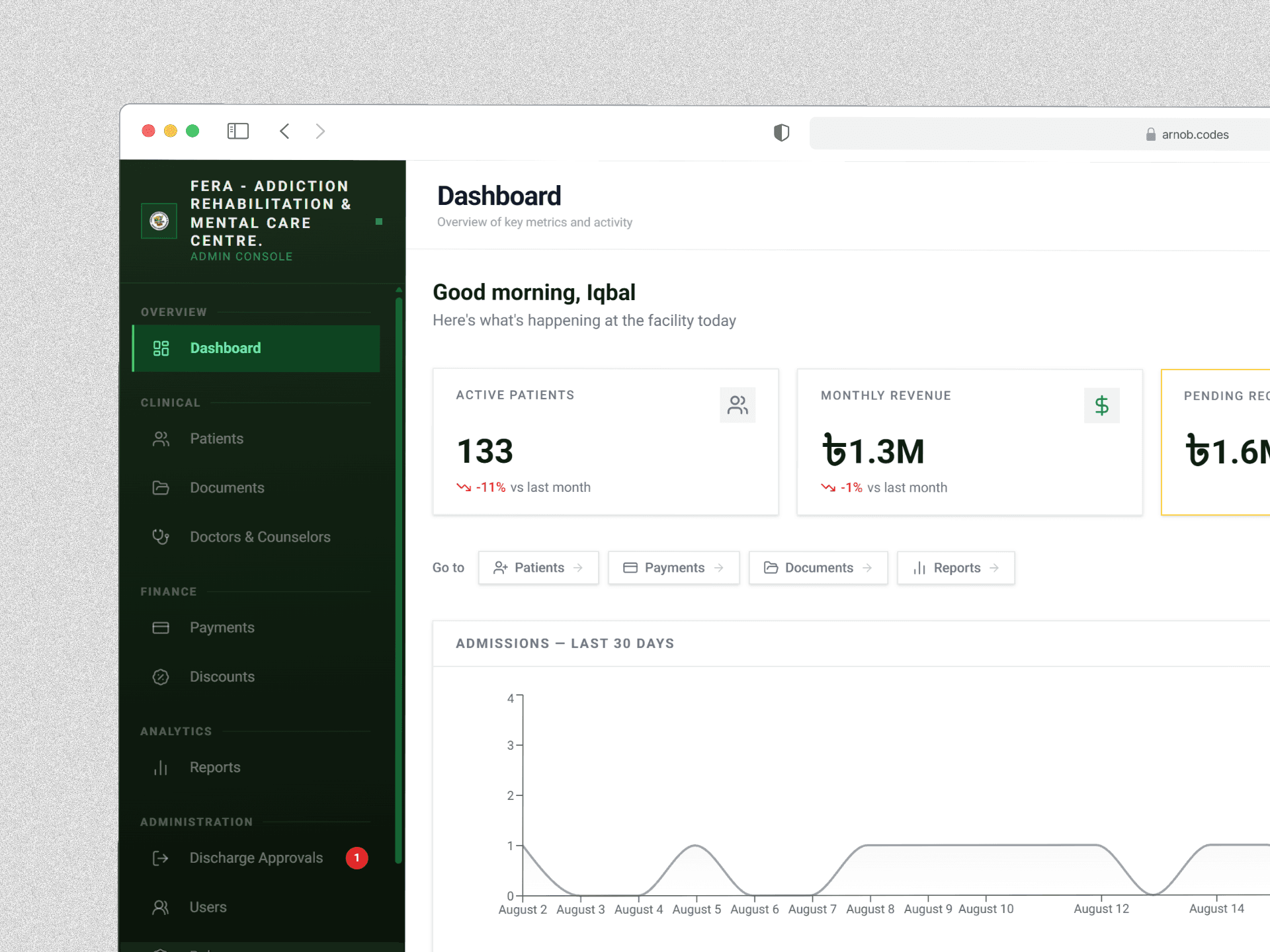Click the "August 12" chart axis label
Viewport: 1270px width, 952px height.
point(1101,909)
